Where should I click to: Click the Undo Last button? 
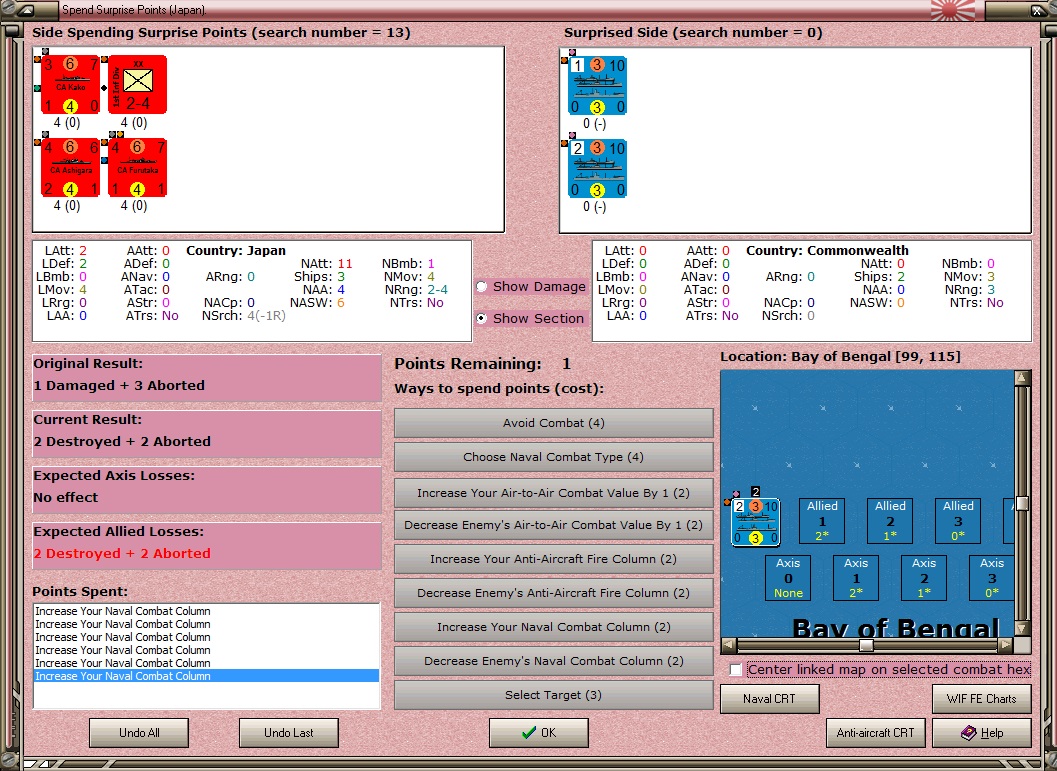point(289,733)
